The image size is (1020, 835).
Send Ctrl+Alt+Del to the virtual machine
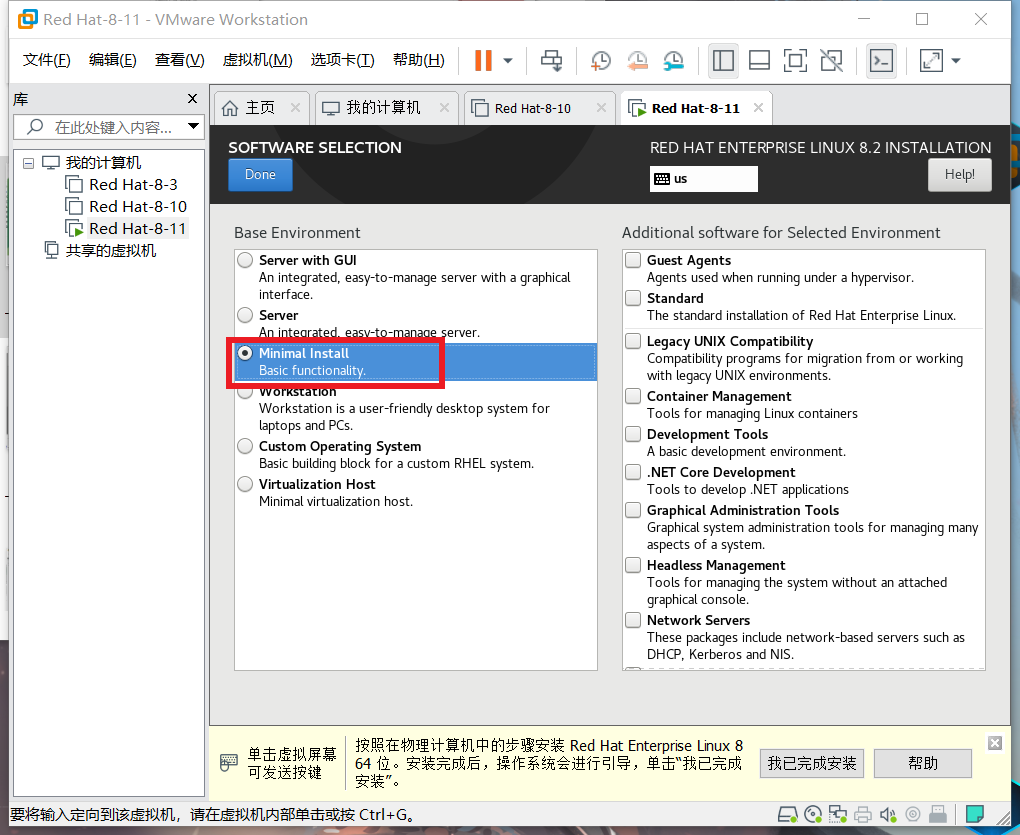tap(552, 60)
